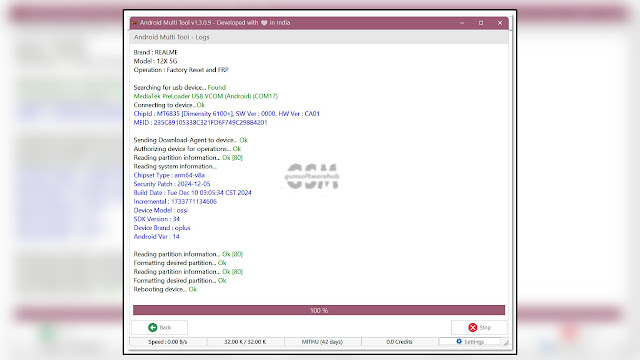Click 'Reading system information' log line
Viewport: 640px width, 360px height.
click(x=175, y=166)
